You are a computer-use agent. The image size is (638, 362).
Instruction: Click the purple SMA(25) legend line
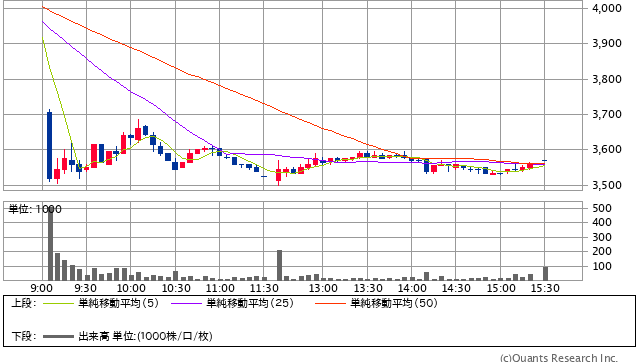click(x=186, y=303)
